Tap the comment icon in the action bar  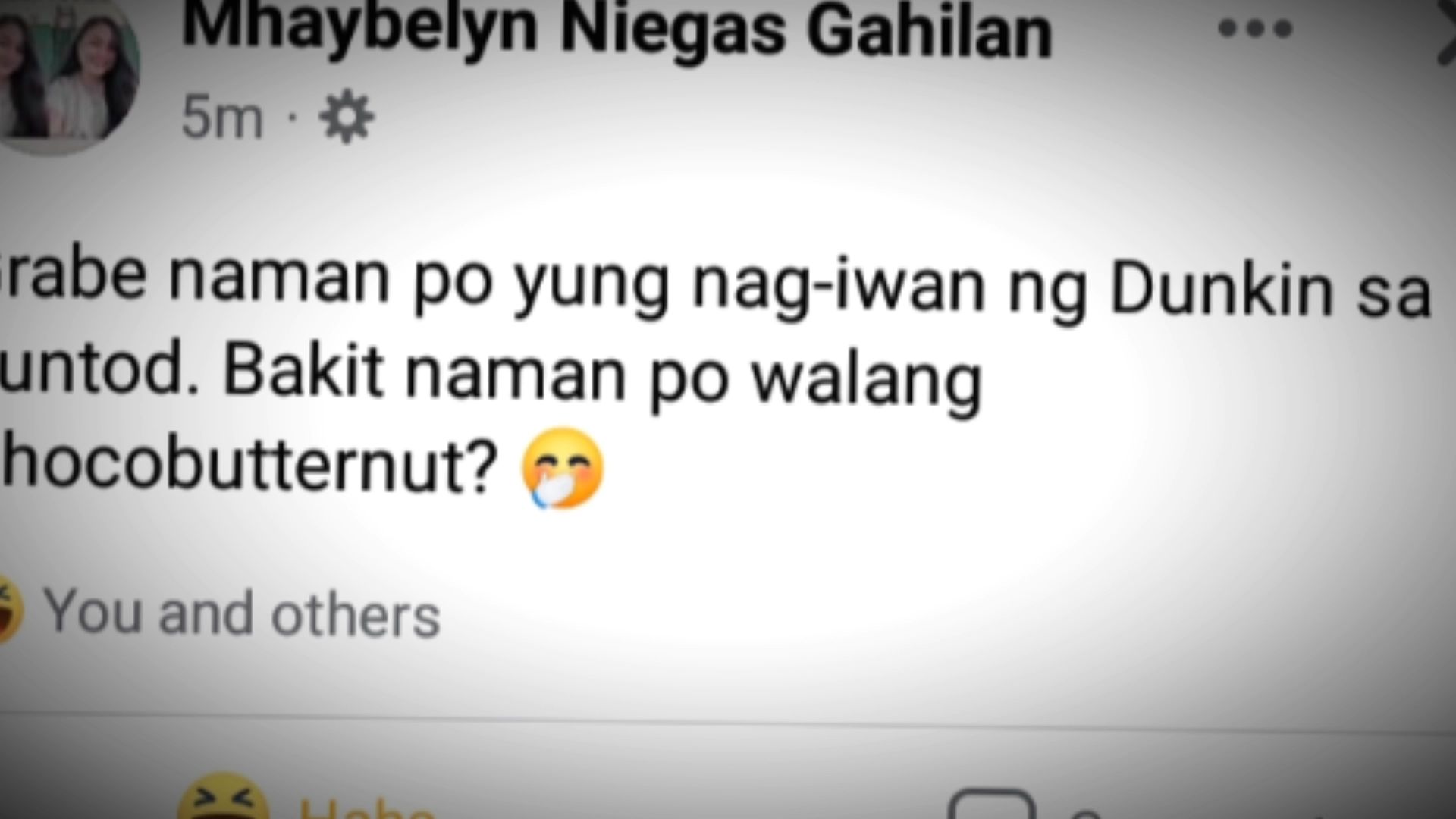click(992, 804)
